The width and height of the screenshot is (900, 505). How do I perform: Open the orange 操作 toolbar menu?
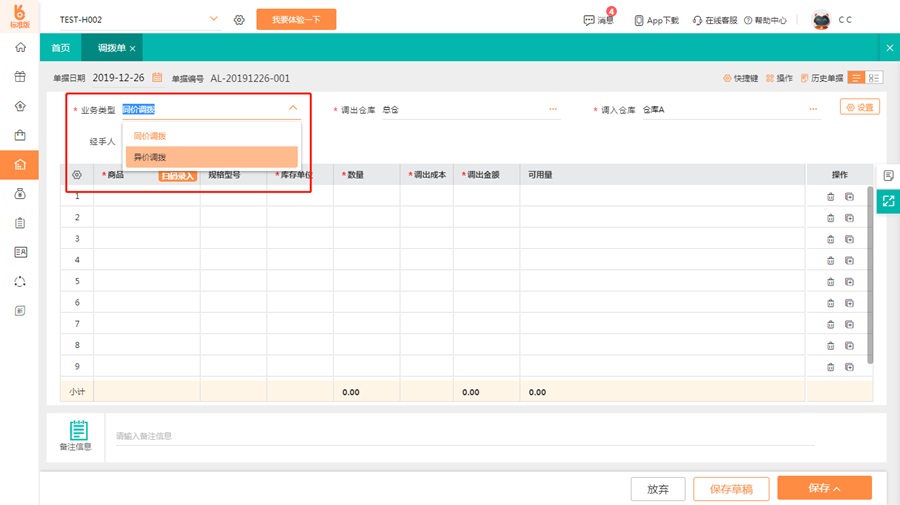(x=779, y=78)
